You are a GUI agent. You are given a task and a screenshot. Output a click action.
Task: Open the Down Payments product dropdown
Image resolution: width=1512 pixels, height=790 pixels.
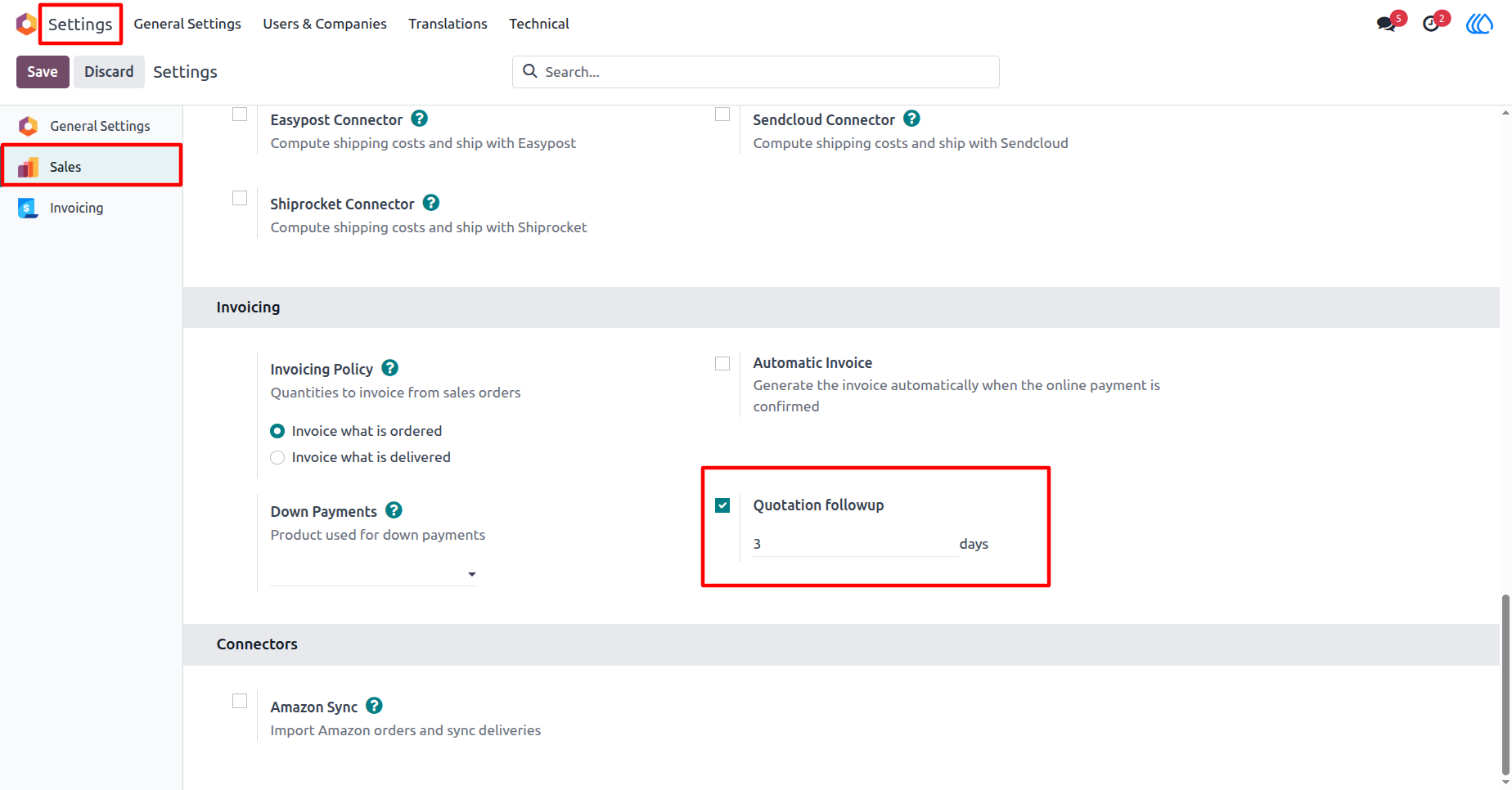[x=373, y=574]
